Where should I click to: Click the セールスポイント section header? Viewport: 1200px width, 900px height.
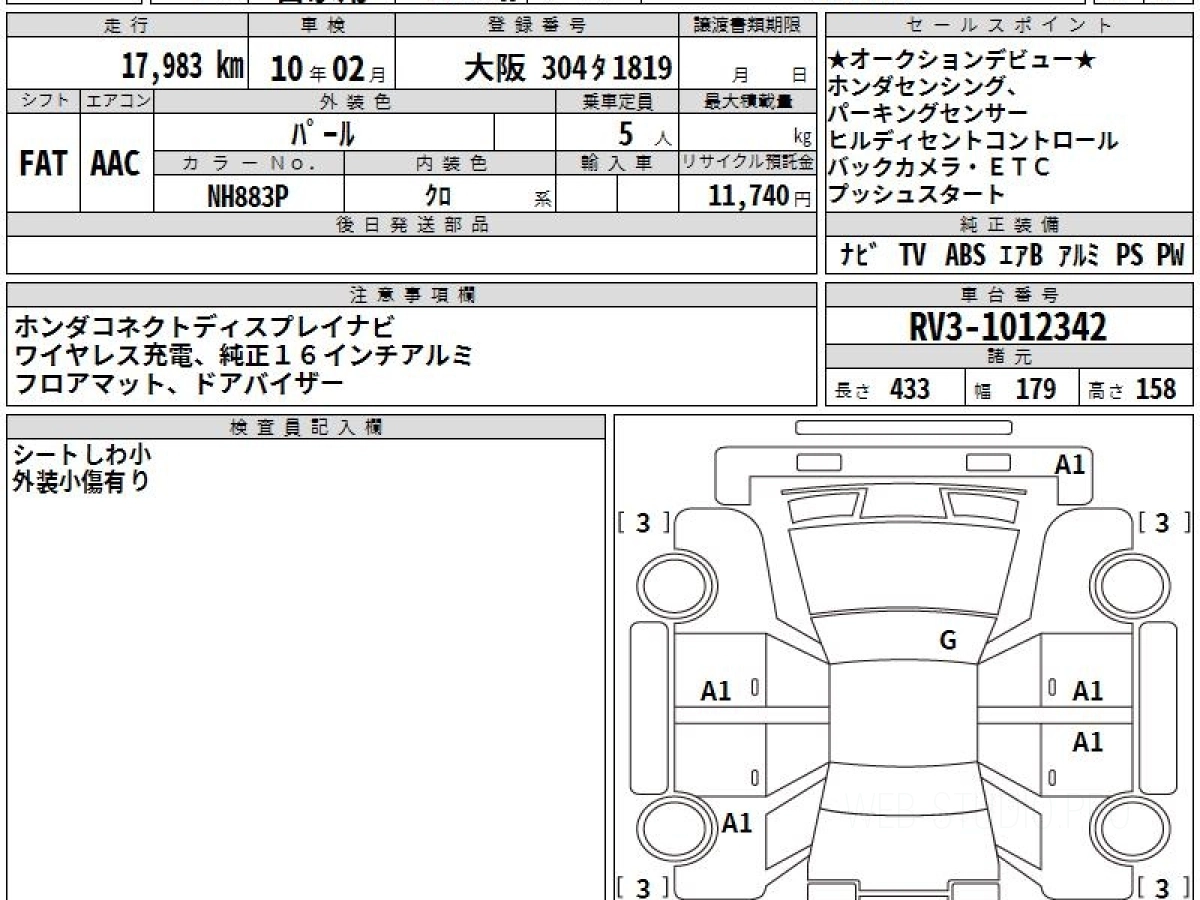pos(1010,26)
